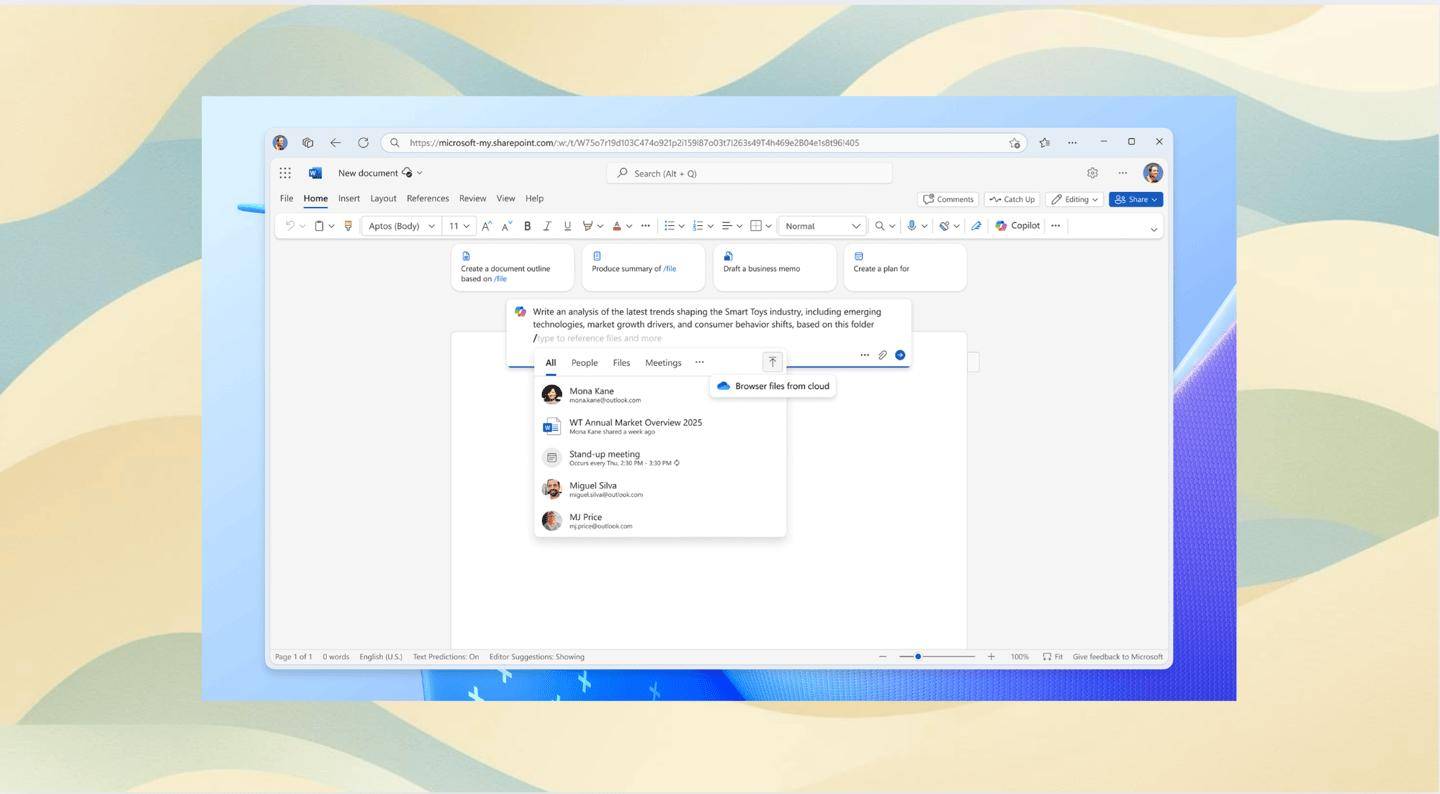
Task: Adjust the zoom slider in status bar
Action: pyautogui.click(x=918, y=657)
